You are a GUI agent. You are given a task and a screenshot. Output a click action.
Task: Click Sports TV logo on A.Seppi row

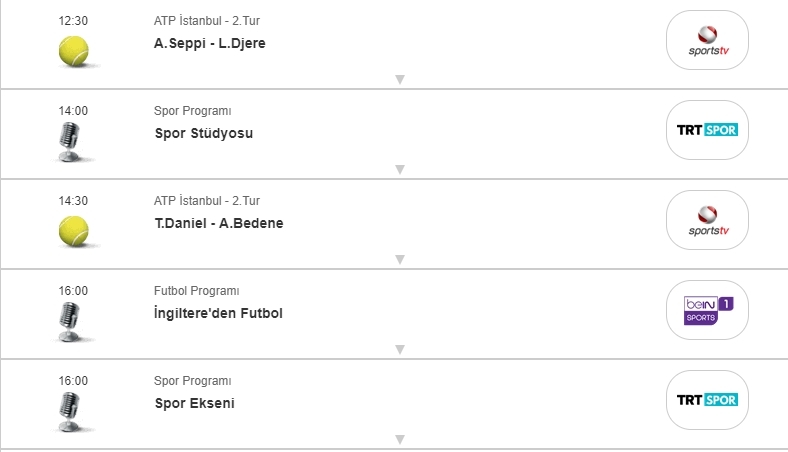[707, 40]
